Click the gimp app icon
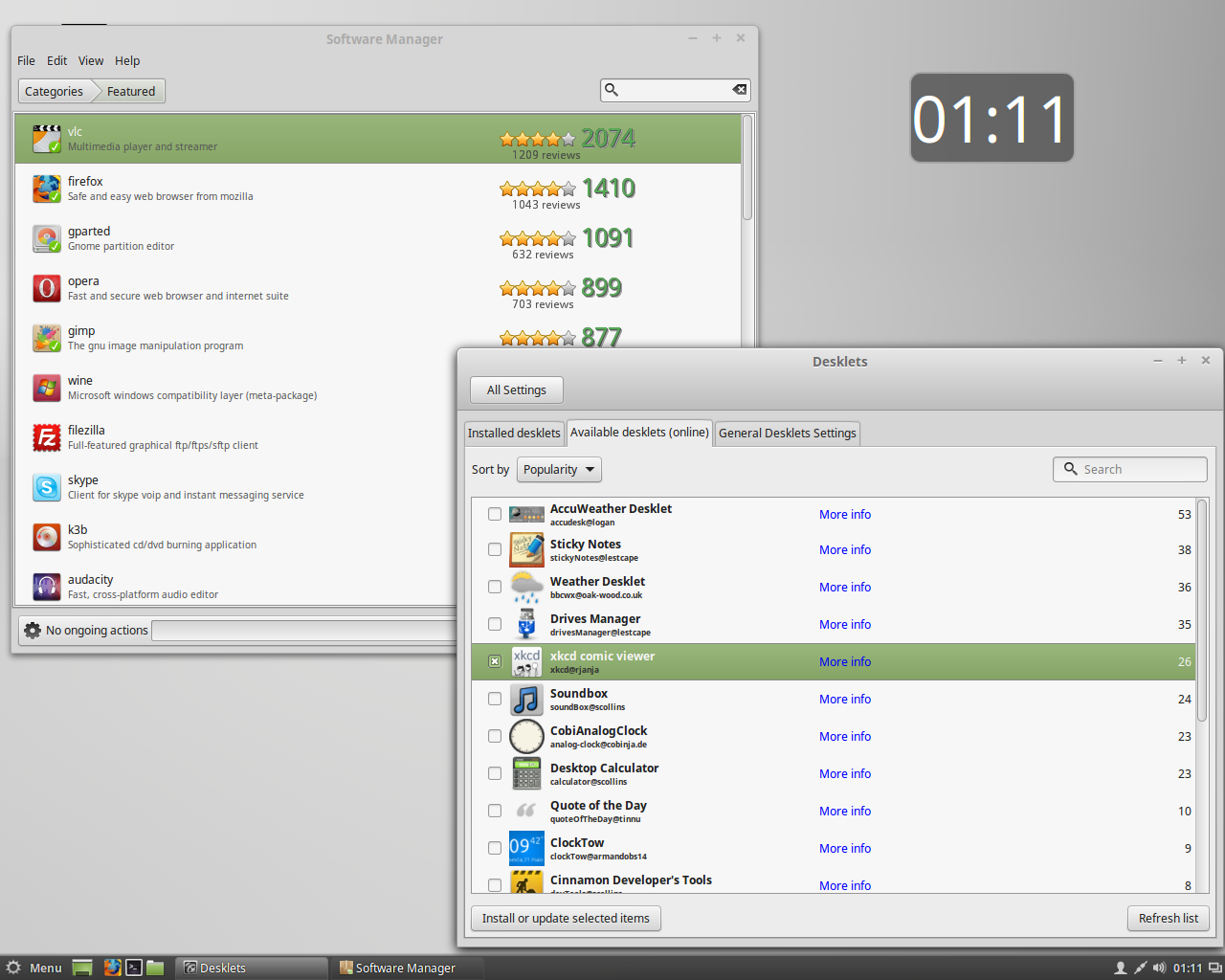This screenshot has width=1225, height=980. [47, 338]
